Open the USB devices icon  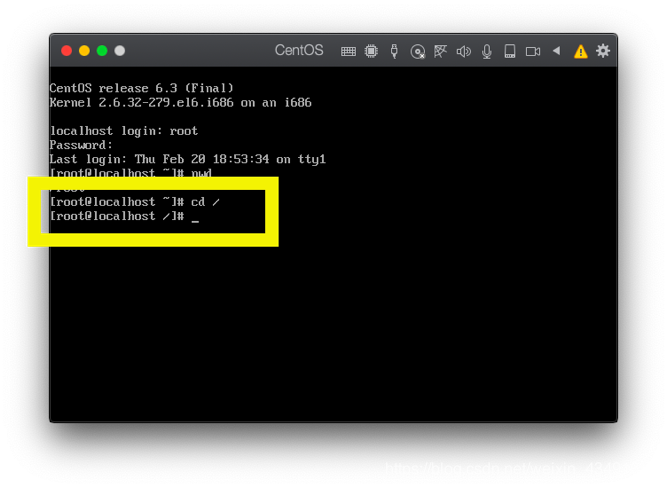394,51
